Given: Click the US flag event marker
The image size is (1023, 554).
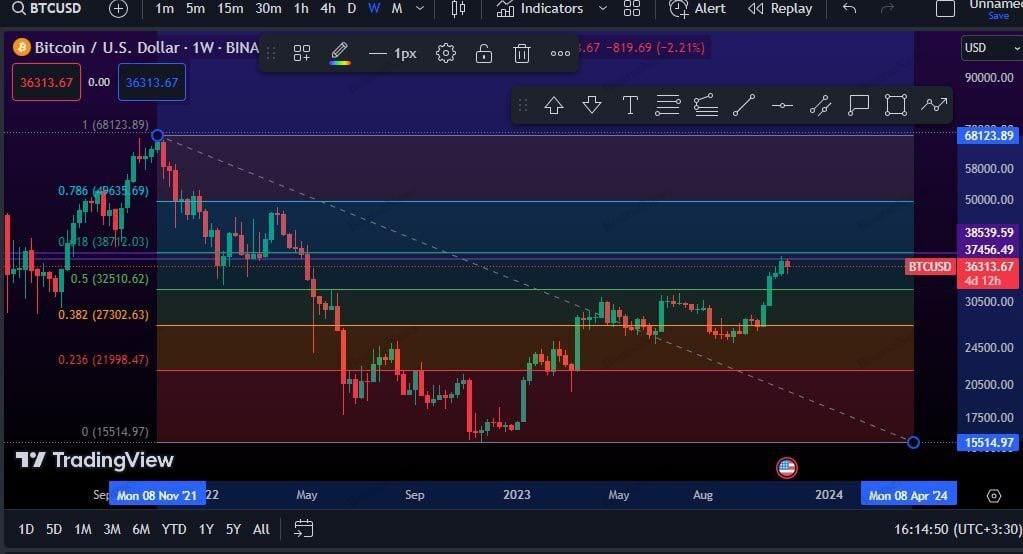Looking at the screenshot, I should 787,467.
